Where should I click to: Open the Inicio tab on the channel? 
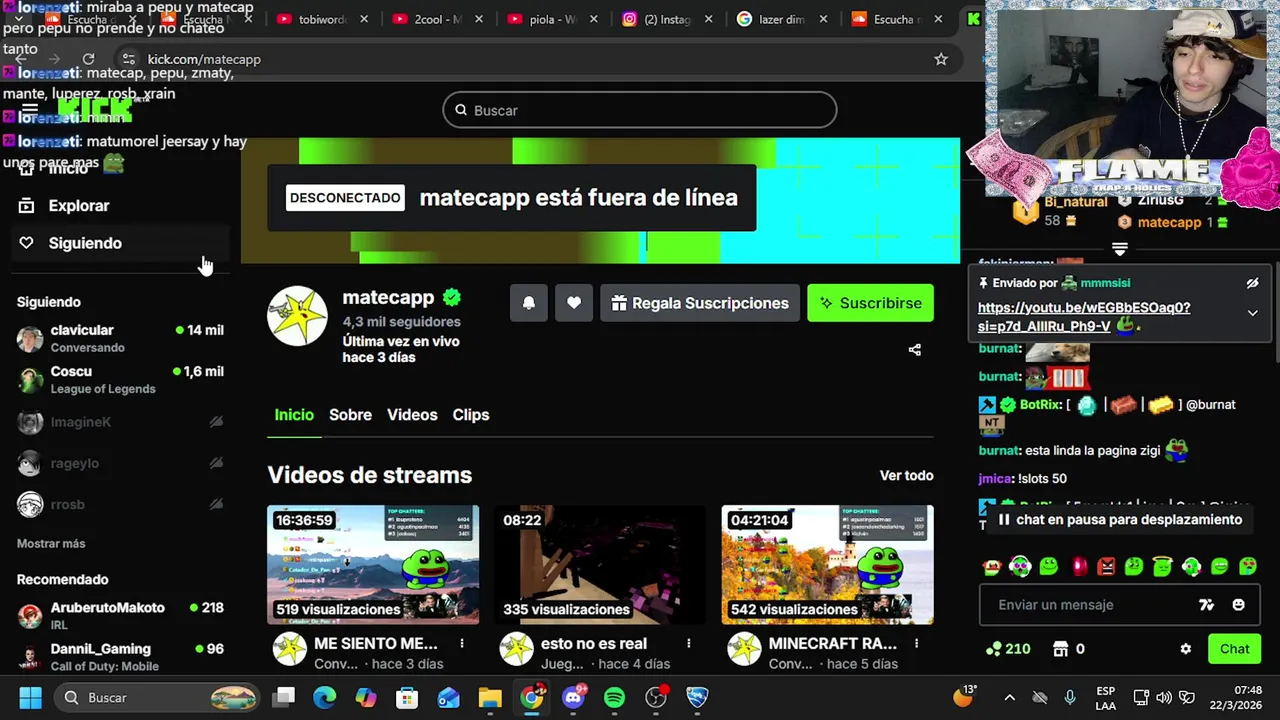[x=294, y=414]
